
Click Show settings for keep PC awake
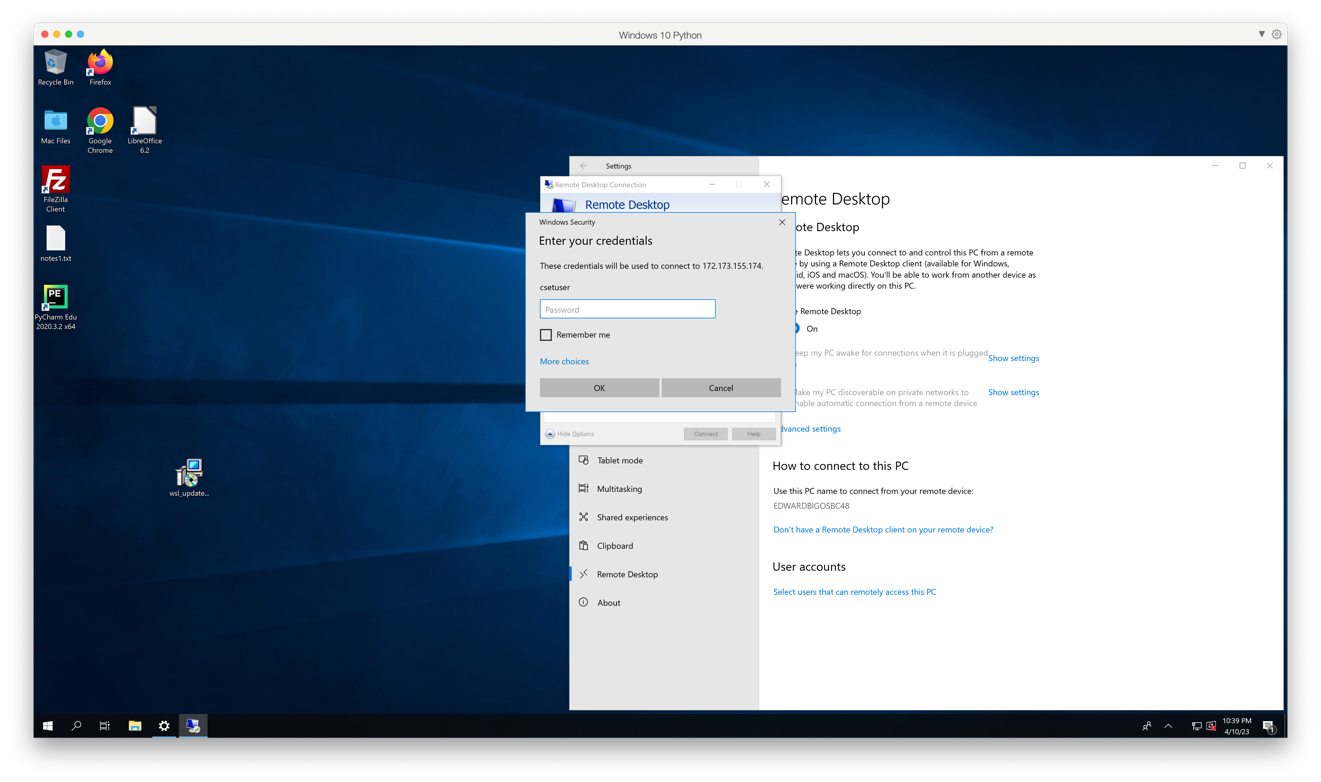[x=1013, y=358]
